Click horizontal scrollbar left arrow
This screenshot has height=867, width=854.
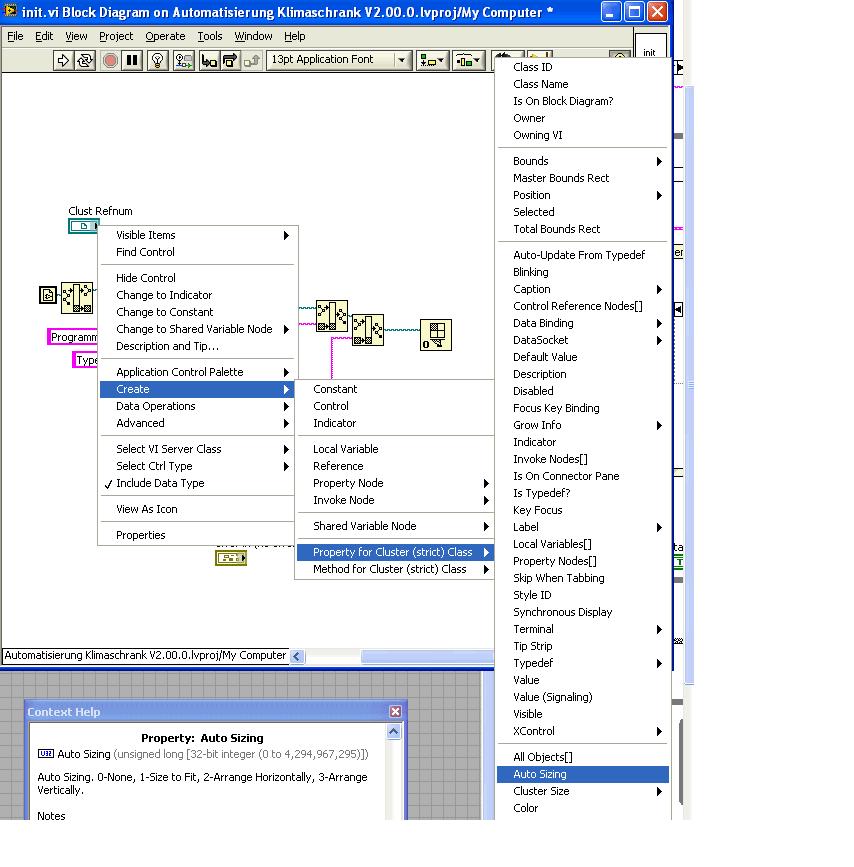point(297,656)
